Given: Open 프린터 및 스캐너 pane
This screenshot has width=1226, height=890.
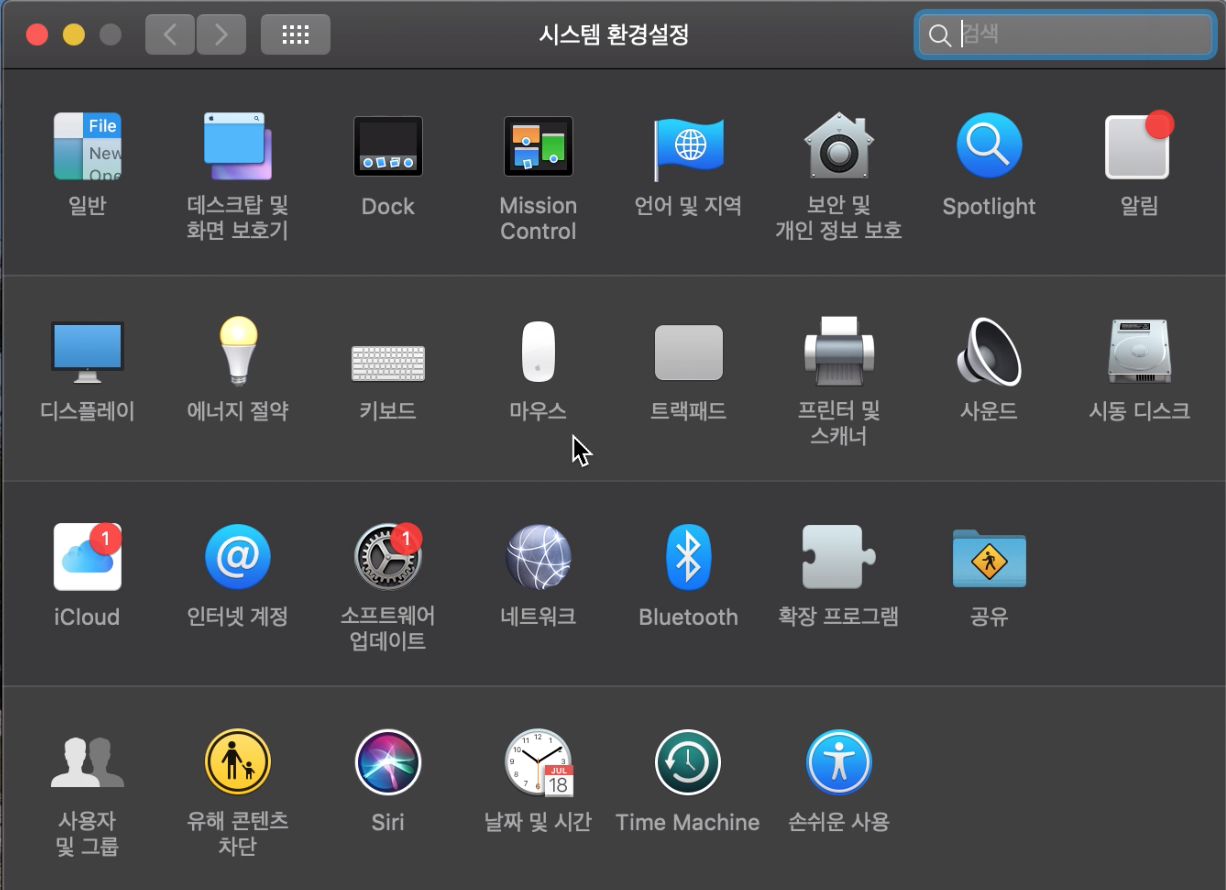Looking at the screenshot, I should pos(839,352).
